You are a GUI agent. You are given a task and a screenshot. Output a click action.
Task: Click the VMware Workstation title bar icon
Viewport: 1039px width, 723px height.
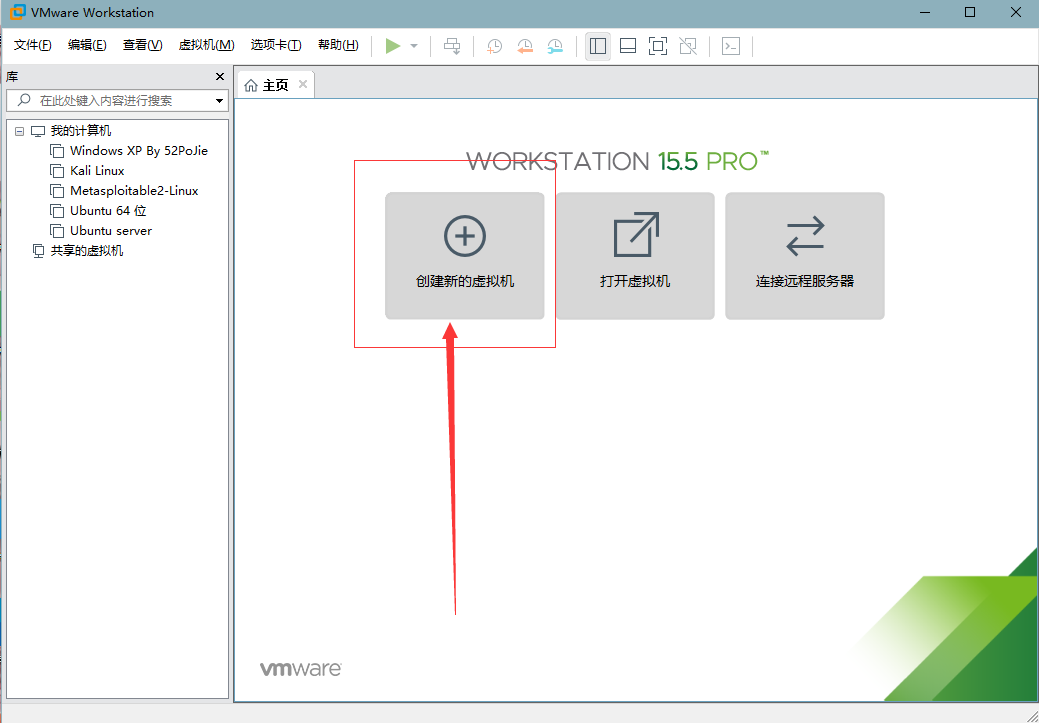pos(17,13)
